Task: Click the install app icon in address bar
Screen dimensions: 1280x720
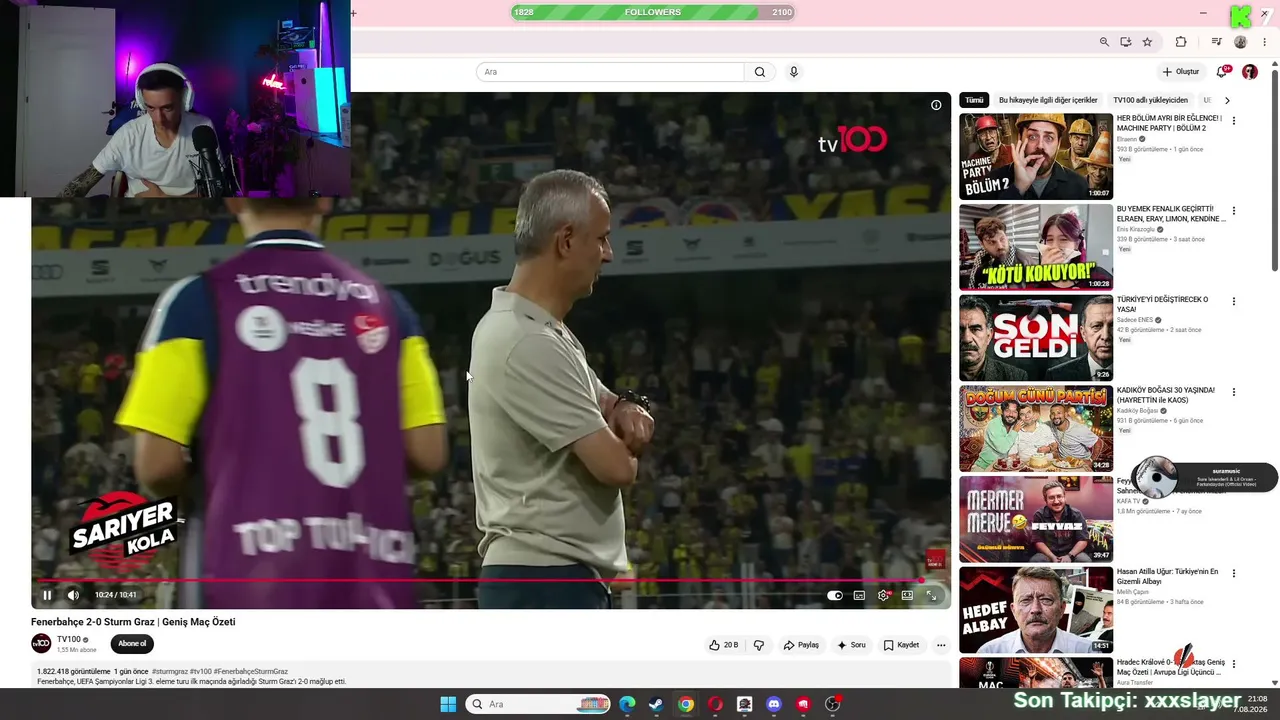Action: [1126, 42]
